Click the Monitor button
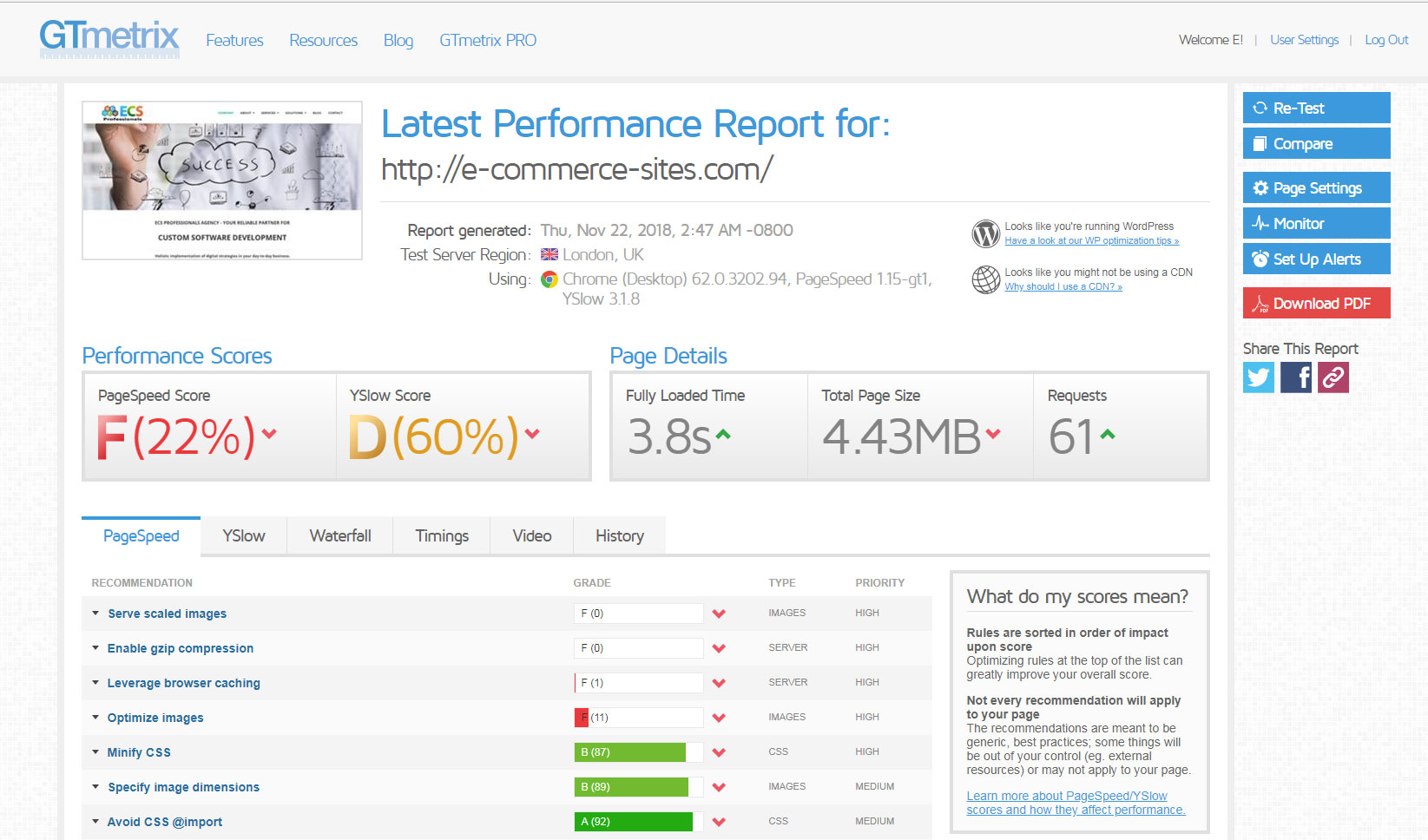This screenshot has width=1428, height=840. pyautogui.click(x=1316, y=223)
